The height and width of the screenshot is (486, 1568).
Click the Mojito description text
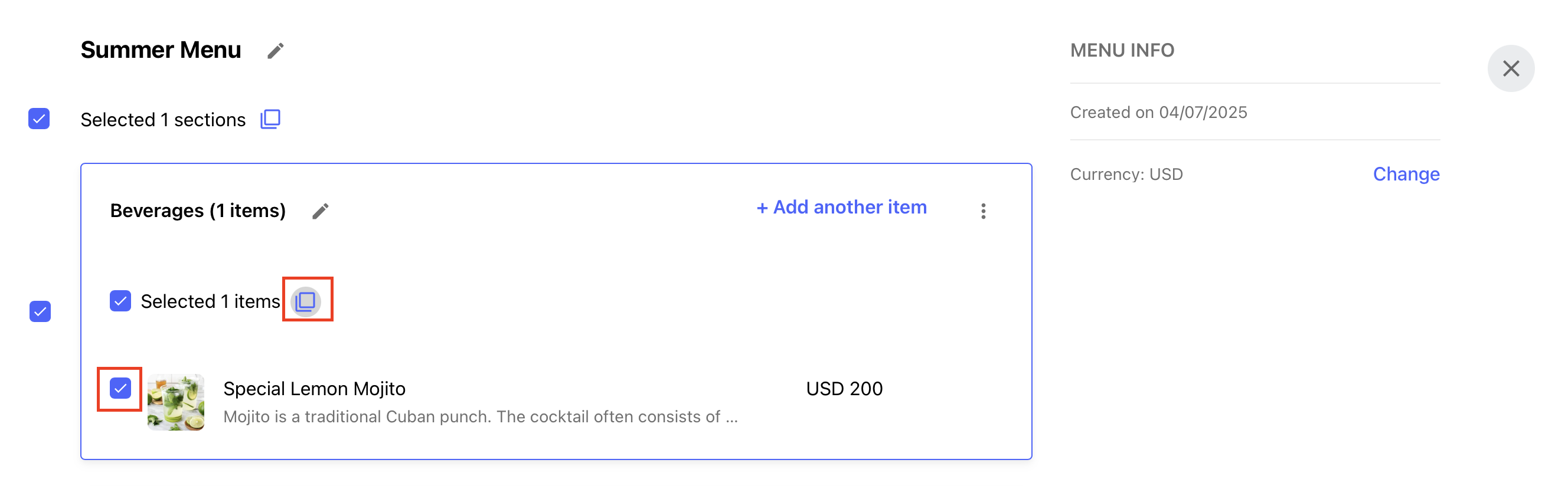tap(481, 416)
